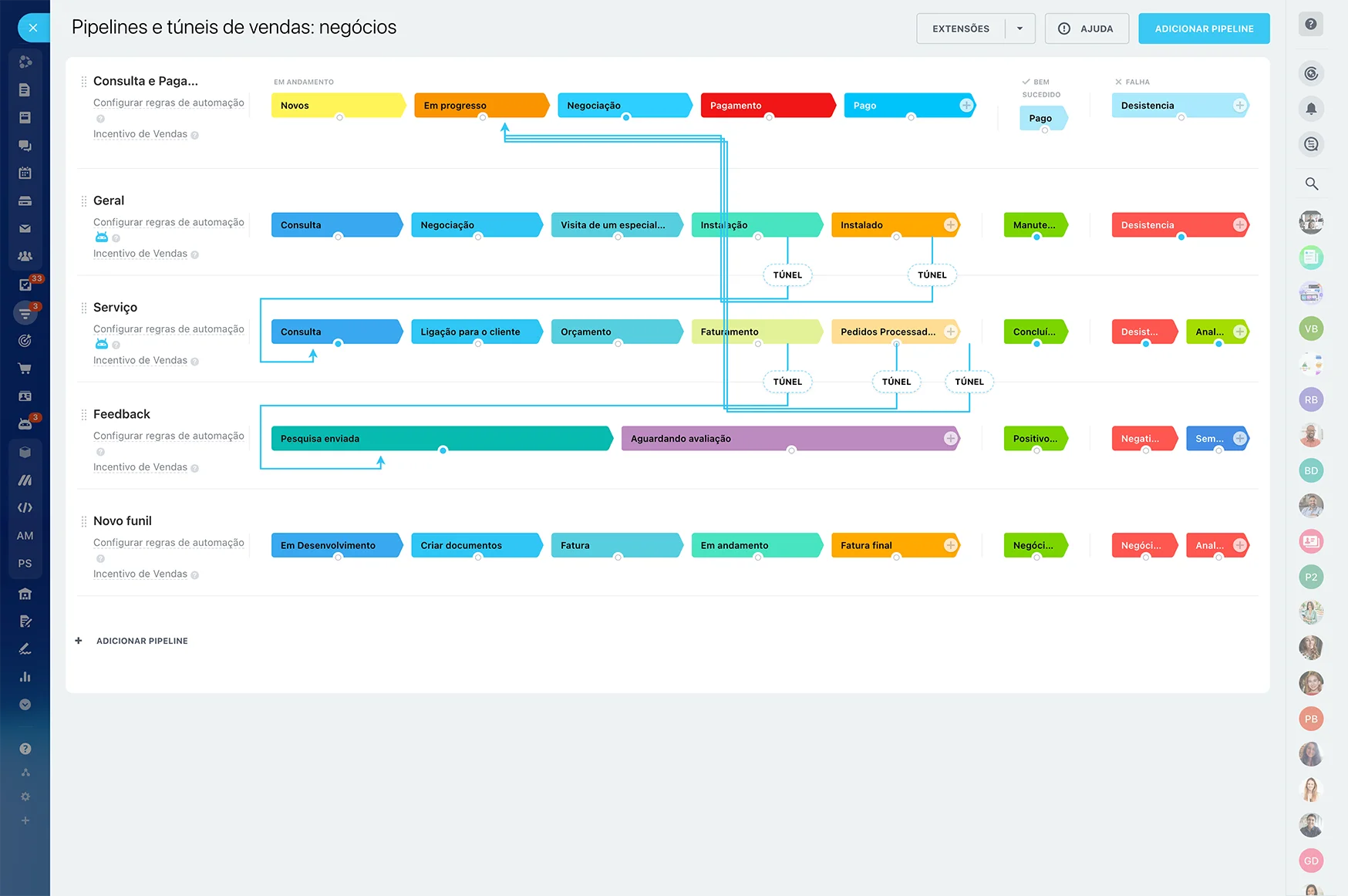Click the EXTENSÕES button
The height and width of the screenshot is (896, 1348).
pyautogui.click(x=961, y=29)
